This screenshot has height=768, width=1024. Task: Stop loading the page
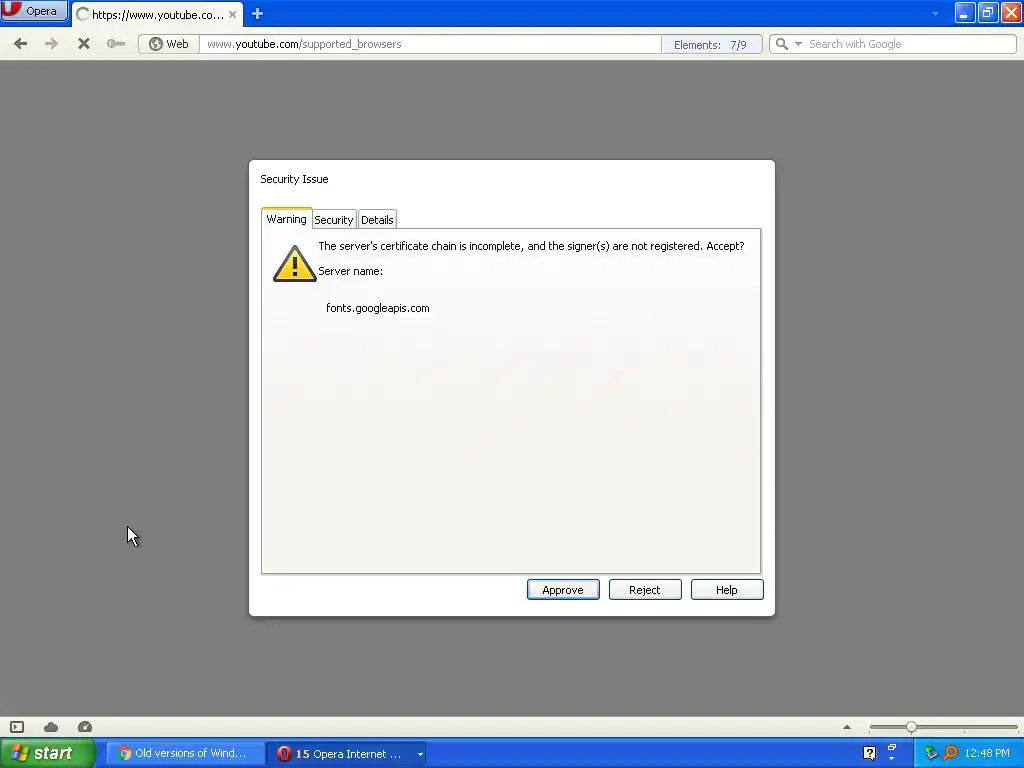(x=84, y=44)
